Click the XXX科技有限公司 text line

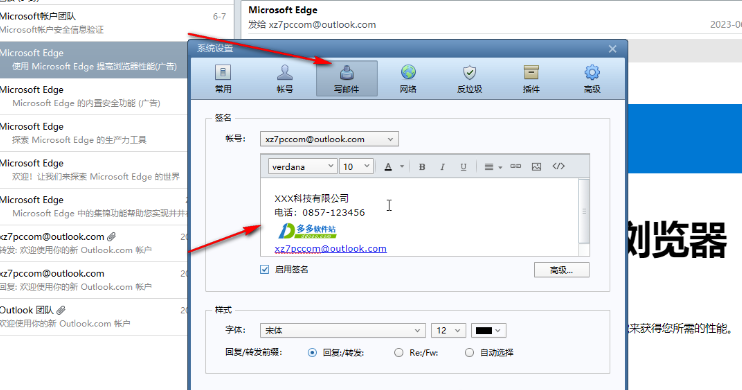(x=311, y=198)
